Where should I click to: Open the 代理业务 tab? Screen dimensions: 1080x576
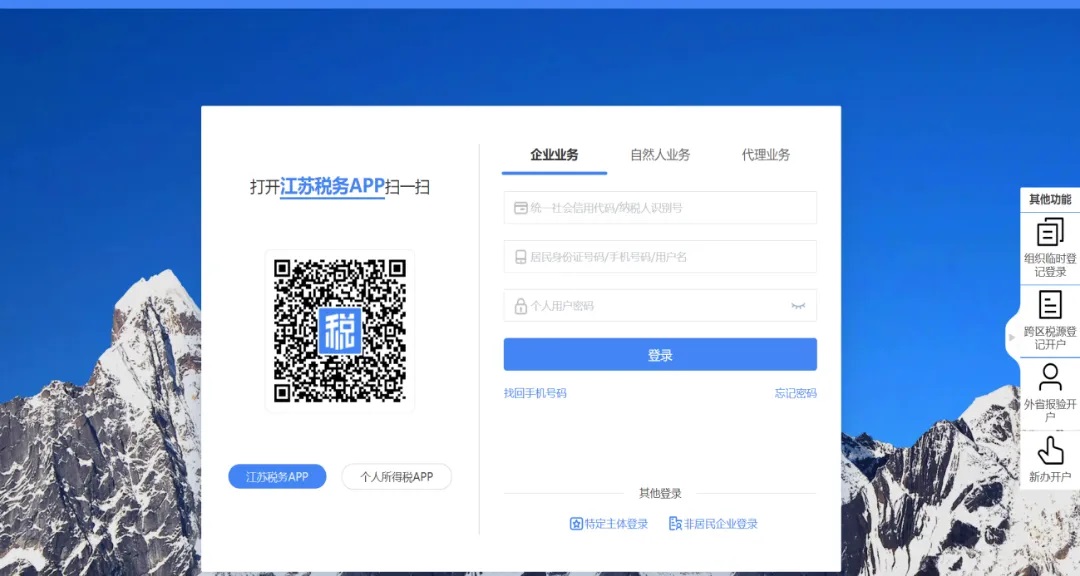[x=766, y=155]
